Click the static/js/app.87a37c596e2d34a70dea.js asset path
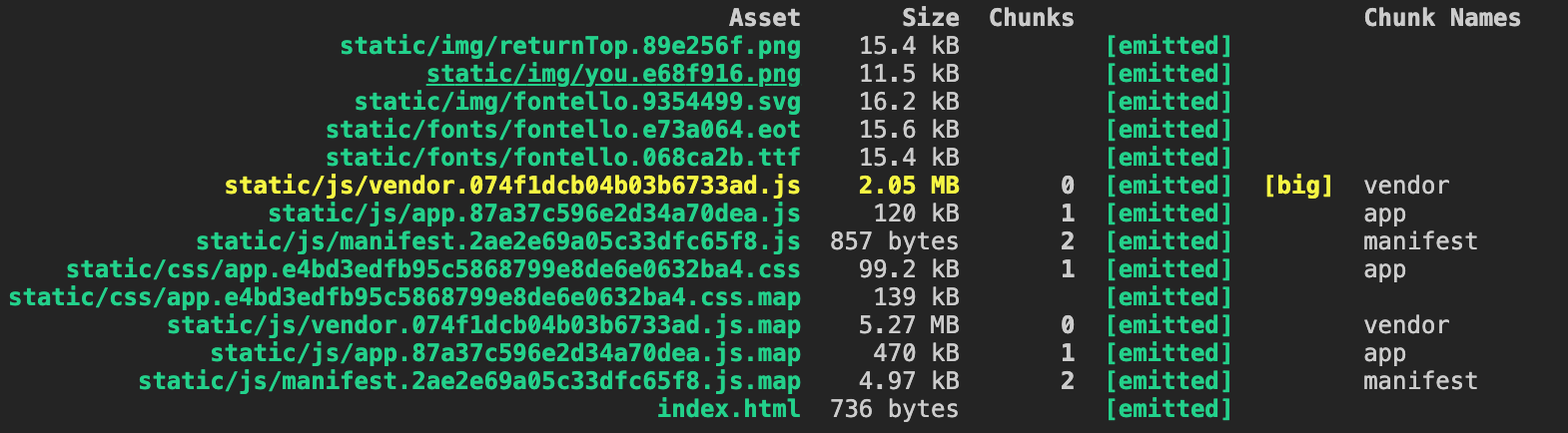 click(x=533, y=214)
